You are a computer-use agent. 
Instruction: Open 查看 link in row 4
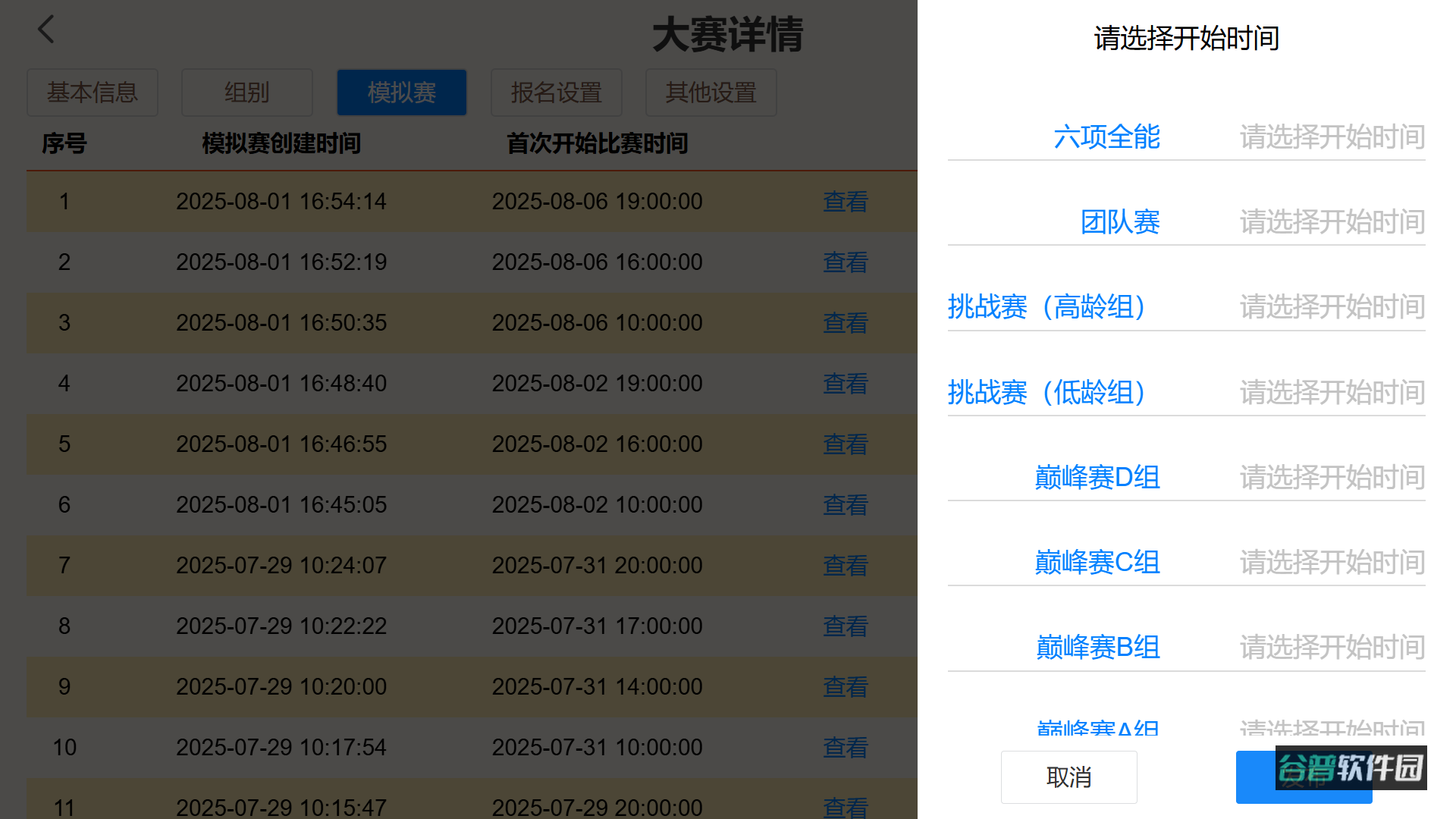click(846, 384)
